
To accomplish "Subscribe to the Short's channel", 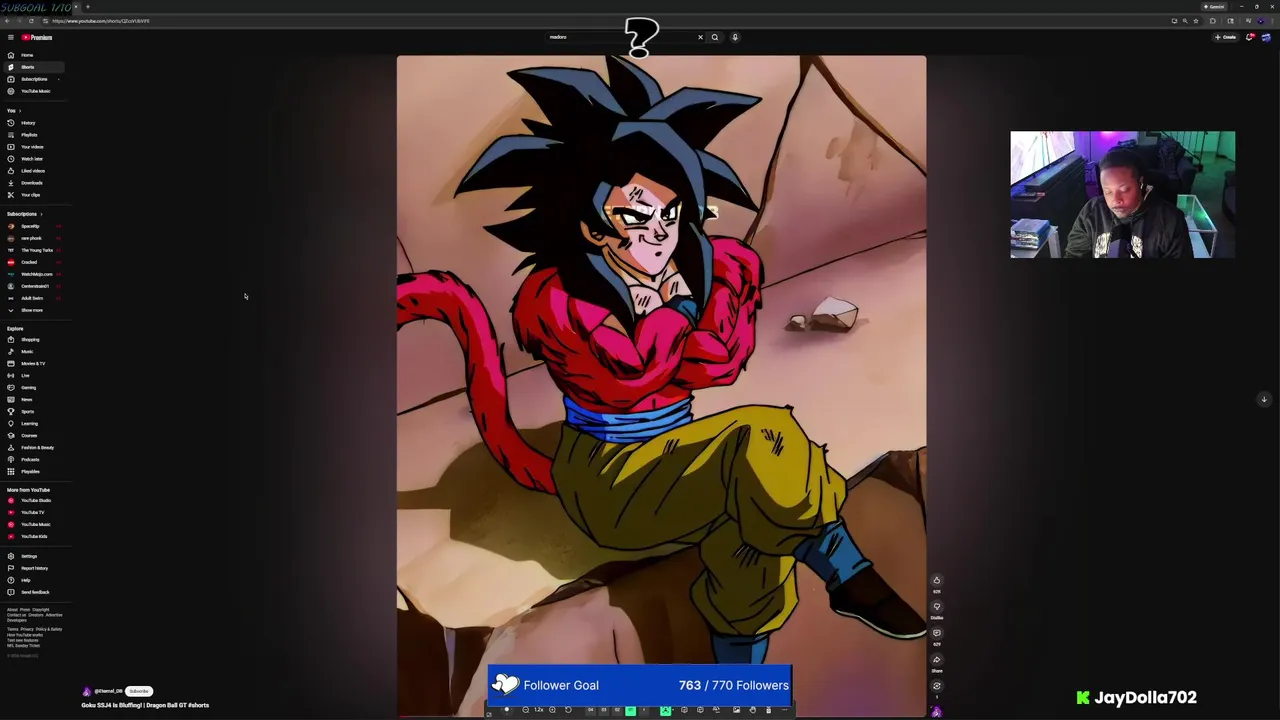I will point(139,691).
